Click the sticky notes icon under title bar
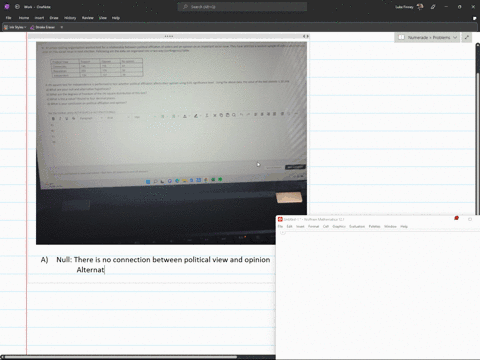Screen dimensions: 480x360 (x=474, y=18)
